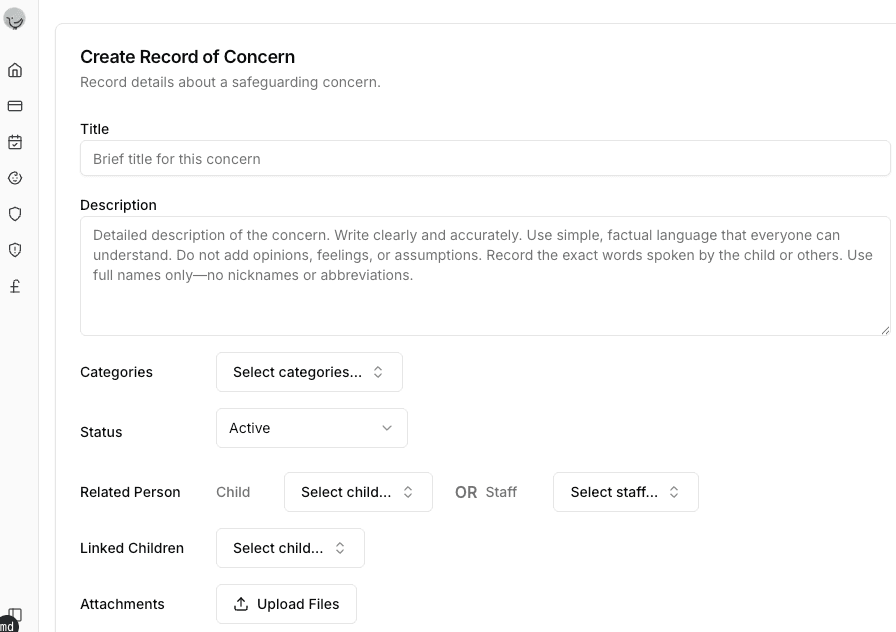896x632 pixels.
Task: Select the shield-with-exclamation concerns icon
Action: point(15,250)
